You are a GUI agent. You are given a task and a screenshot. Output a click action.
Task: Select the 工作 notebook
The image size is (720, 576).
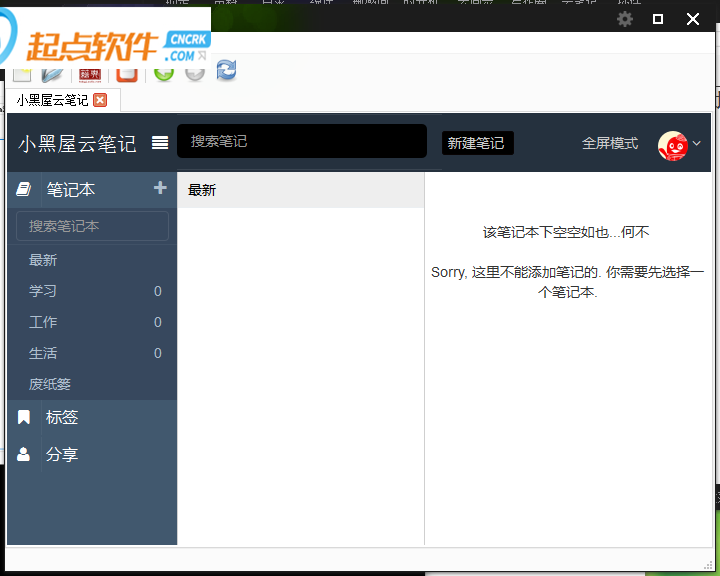pyautogui.click(x=92, y=322)
